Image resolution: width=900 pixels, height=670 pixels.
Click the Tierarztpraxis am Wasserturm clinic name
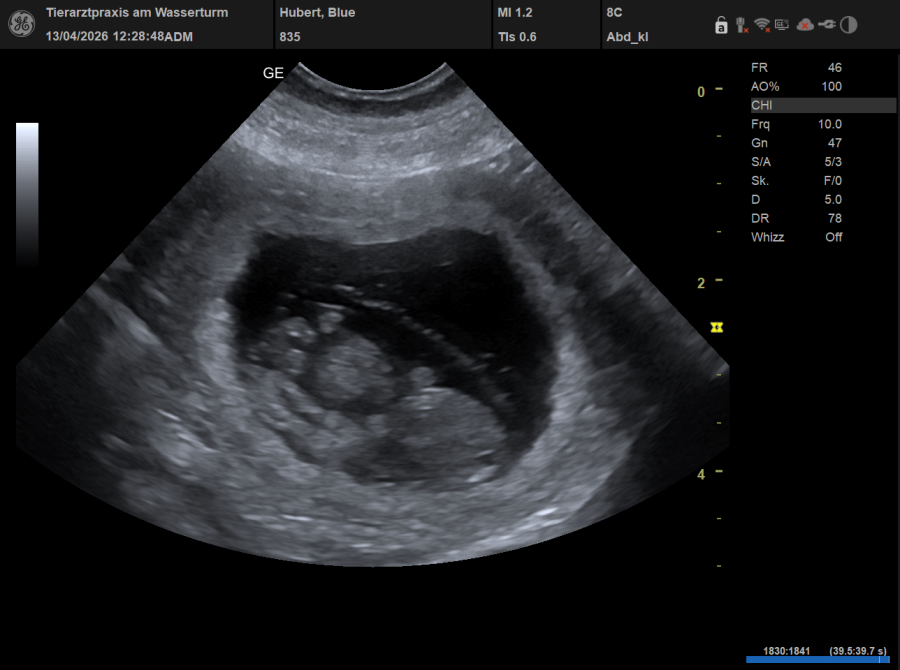tap(137, 13)
